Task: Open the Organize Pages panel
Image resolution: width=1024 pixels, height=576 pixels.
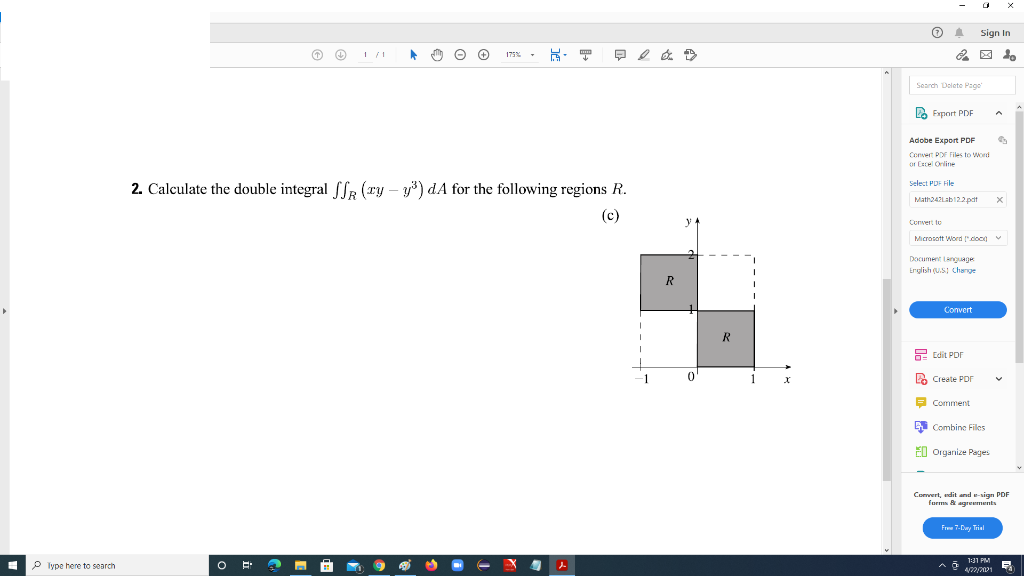Action: [x=958, y=451]
